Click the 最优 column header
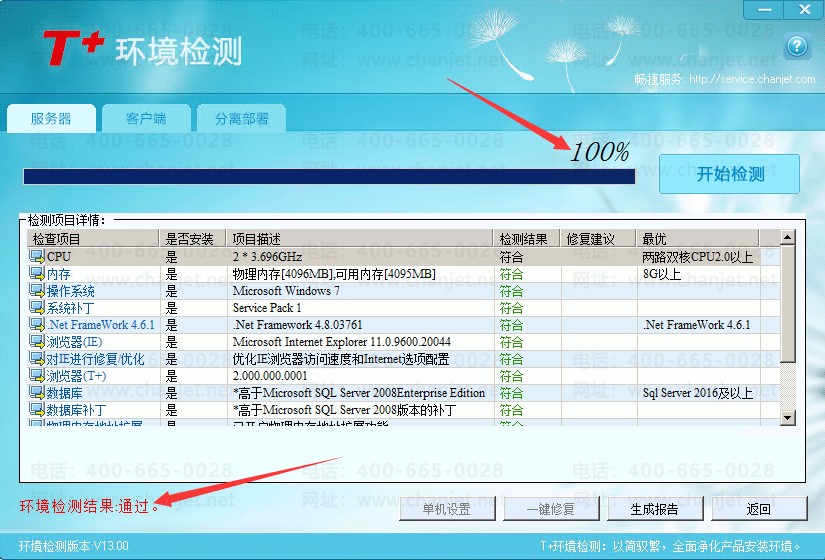This screenshot has width=825, height=560. point(698,239)
